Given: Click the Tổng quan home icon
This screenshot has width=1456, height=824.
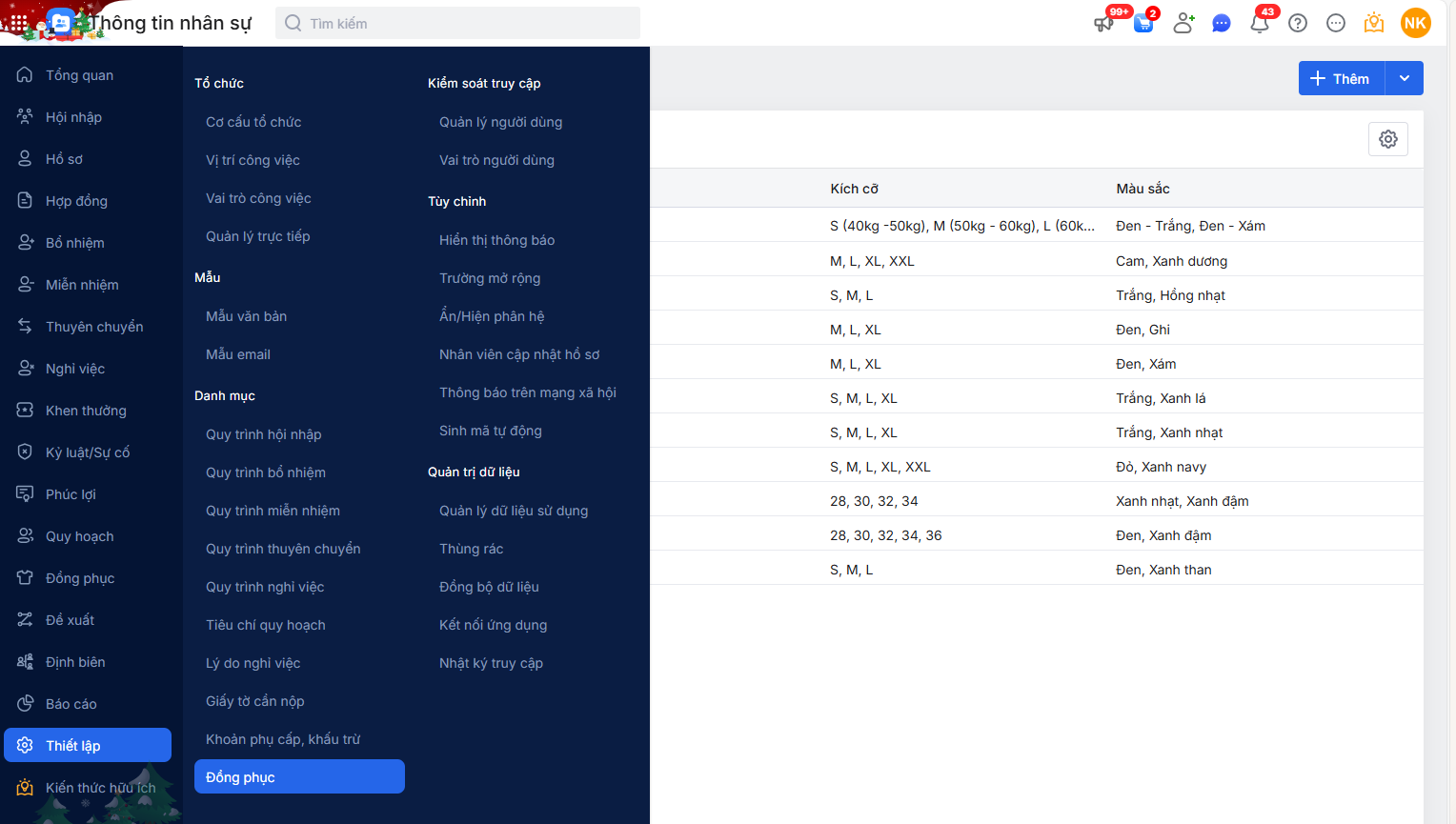Looking at the screenshot, I should point(26,74).
